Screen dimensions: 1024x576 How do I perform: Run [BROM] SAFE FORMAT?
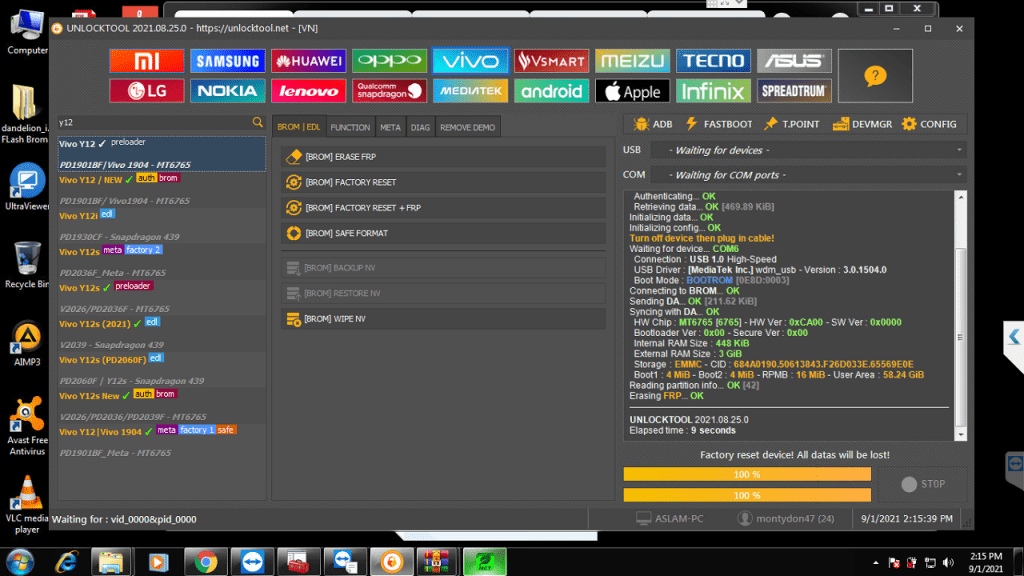click(x=443, y=233)
